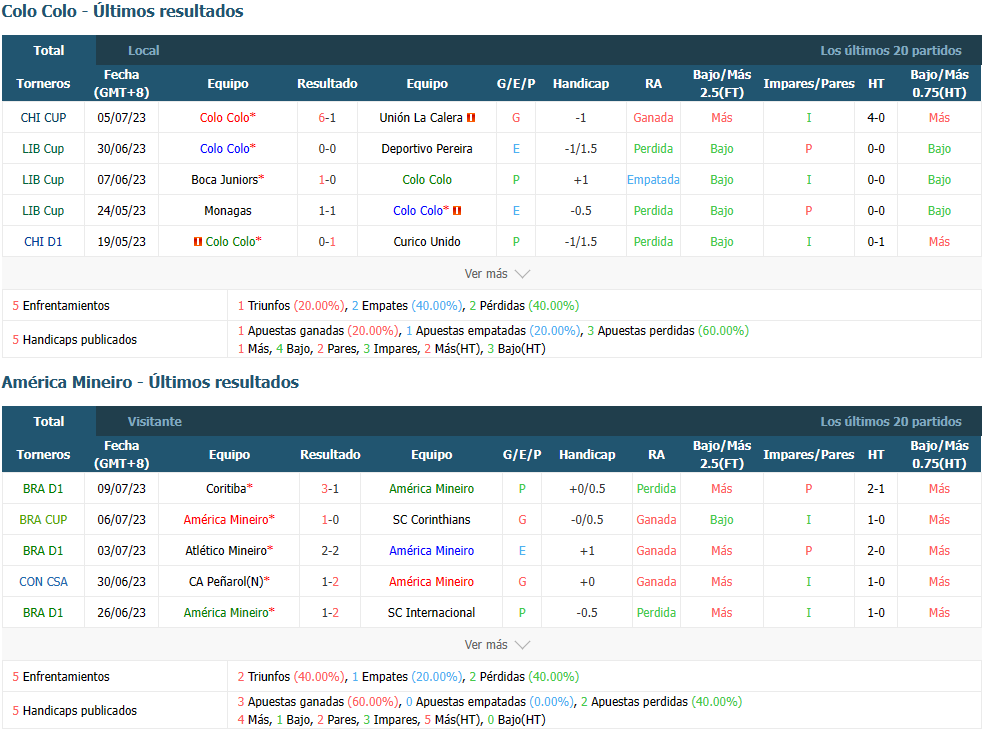The width and height of the screenshot is (988, 737).
Task: Click Empatada RA cell in Boca Juniors row
Action: point(653,180)
